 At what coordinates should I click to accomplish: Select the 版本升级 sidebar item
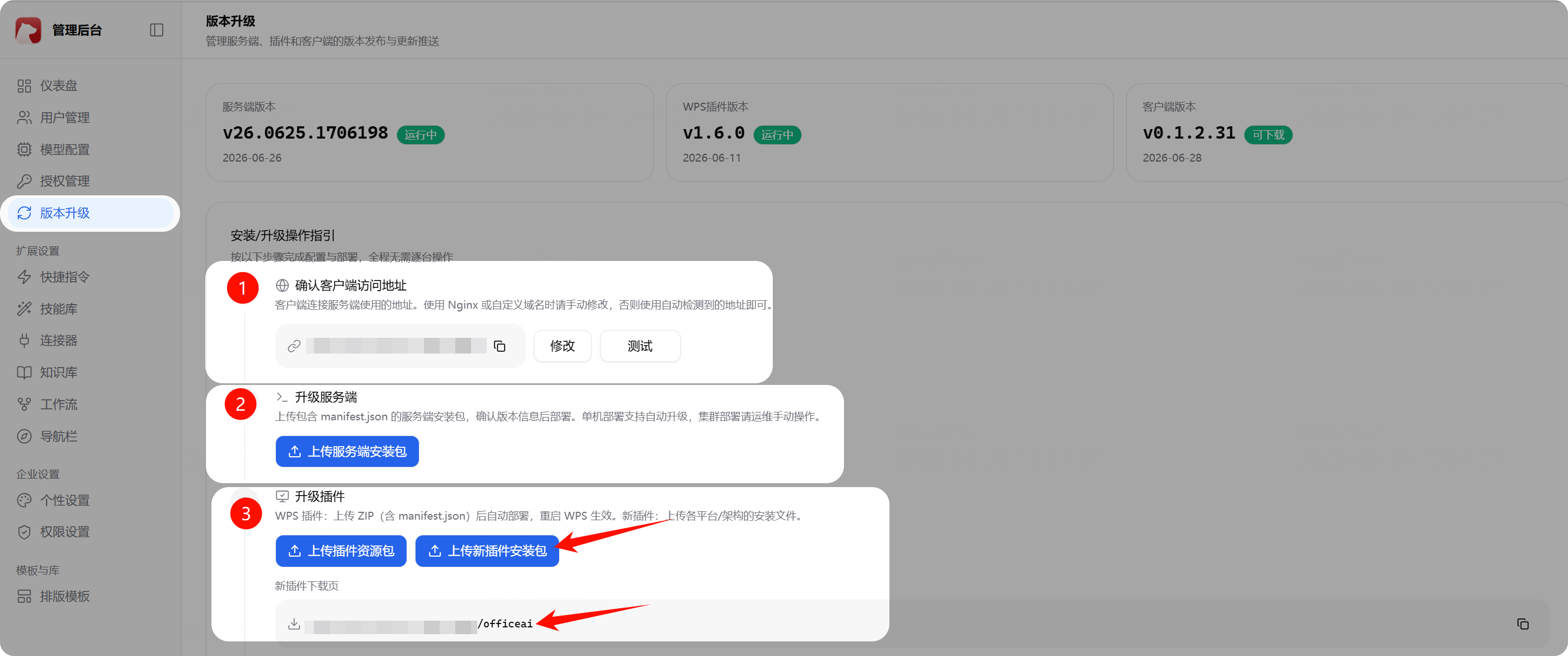click(x=90, y=213)
